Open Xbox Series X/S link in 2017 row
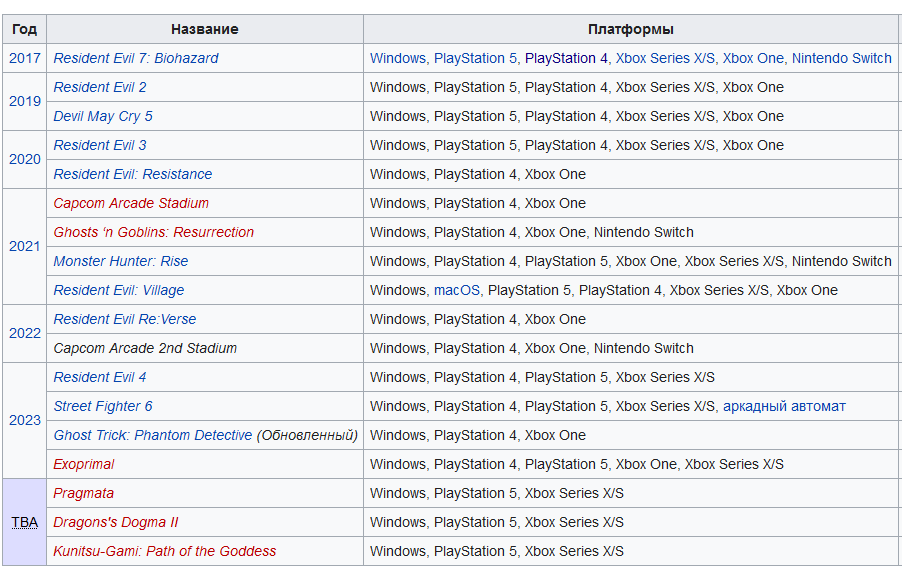 coord(666,58)
